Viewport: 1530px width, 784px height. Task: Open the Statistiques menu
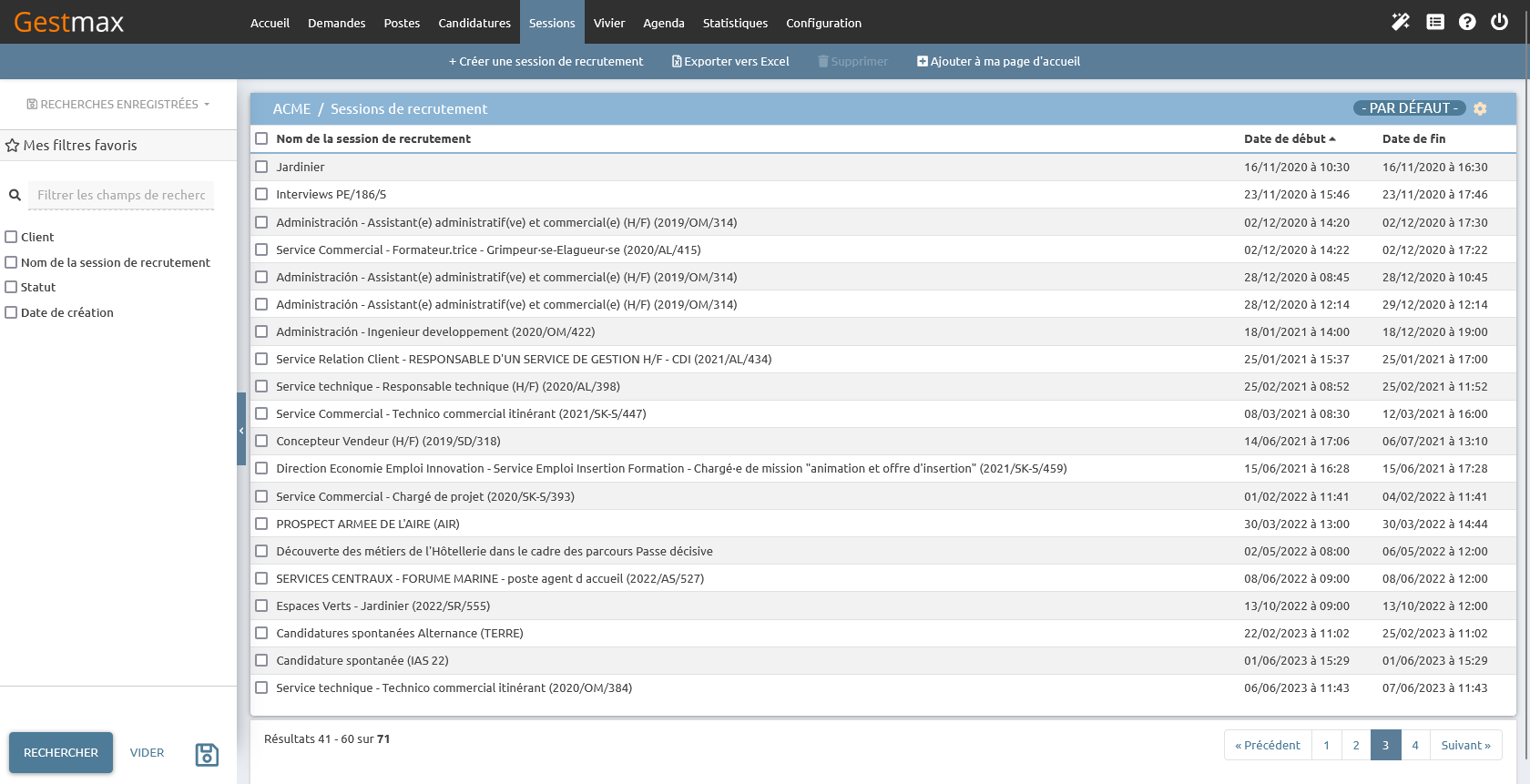(x=735, y=23)
